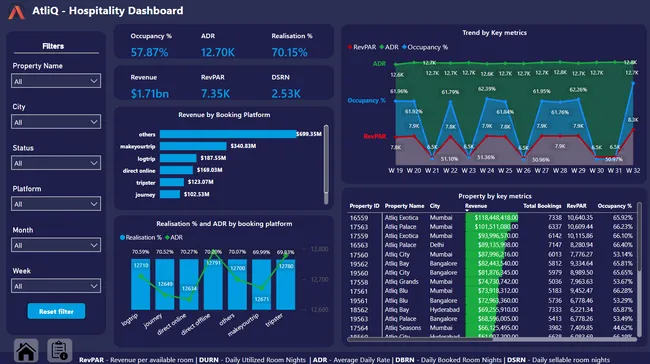Open the Status filter dropdown
Screen dimensions: 650x364
(56, 163)
